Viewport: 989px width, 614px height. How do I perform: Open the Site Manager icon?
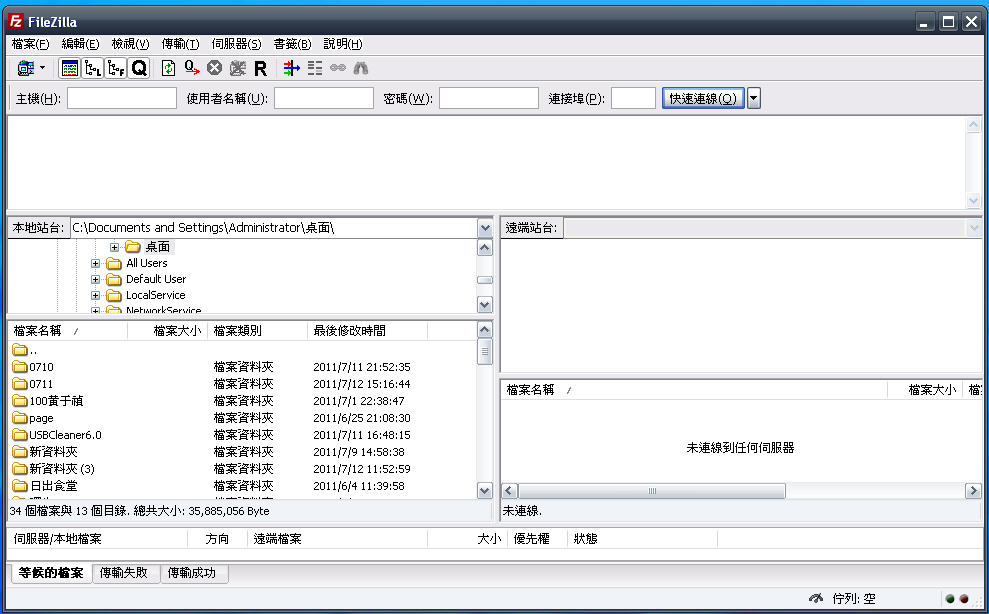click(x=26, y=68)
